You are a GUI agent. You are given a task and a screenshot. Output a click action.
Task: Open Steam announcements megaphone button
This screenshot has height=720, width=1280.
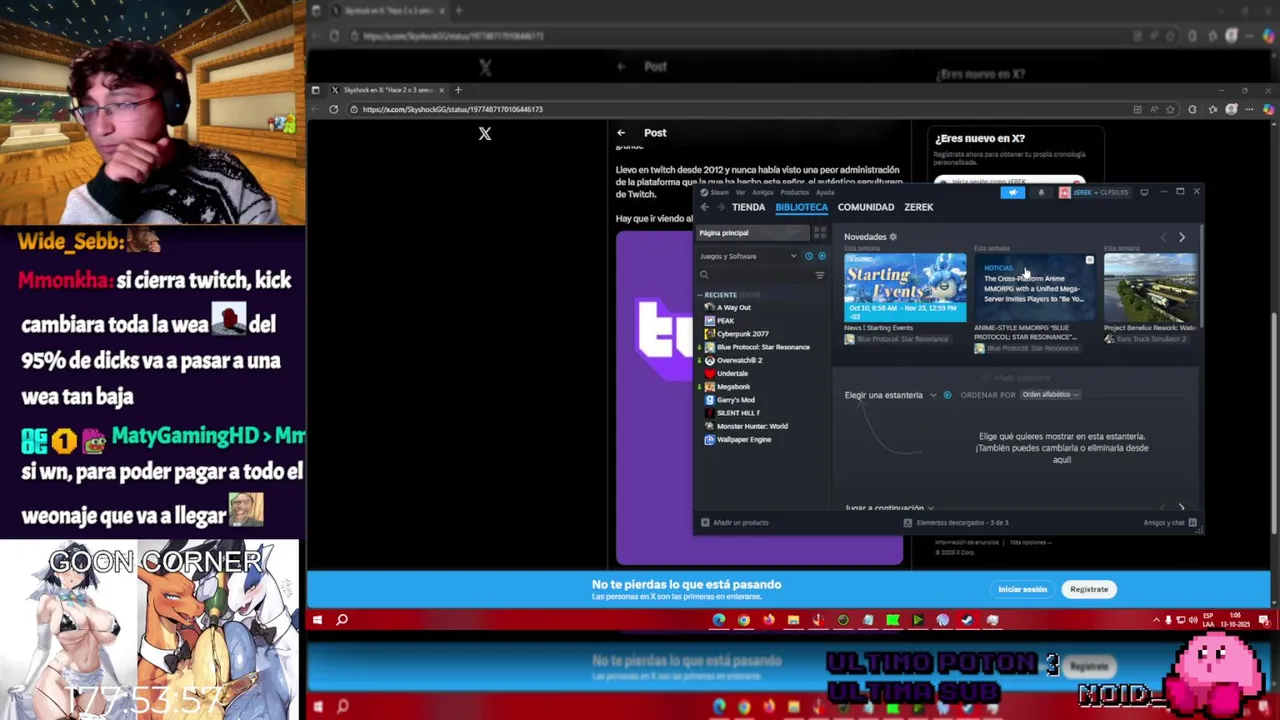pos(1012,192)
